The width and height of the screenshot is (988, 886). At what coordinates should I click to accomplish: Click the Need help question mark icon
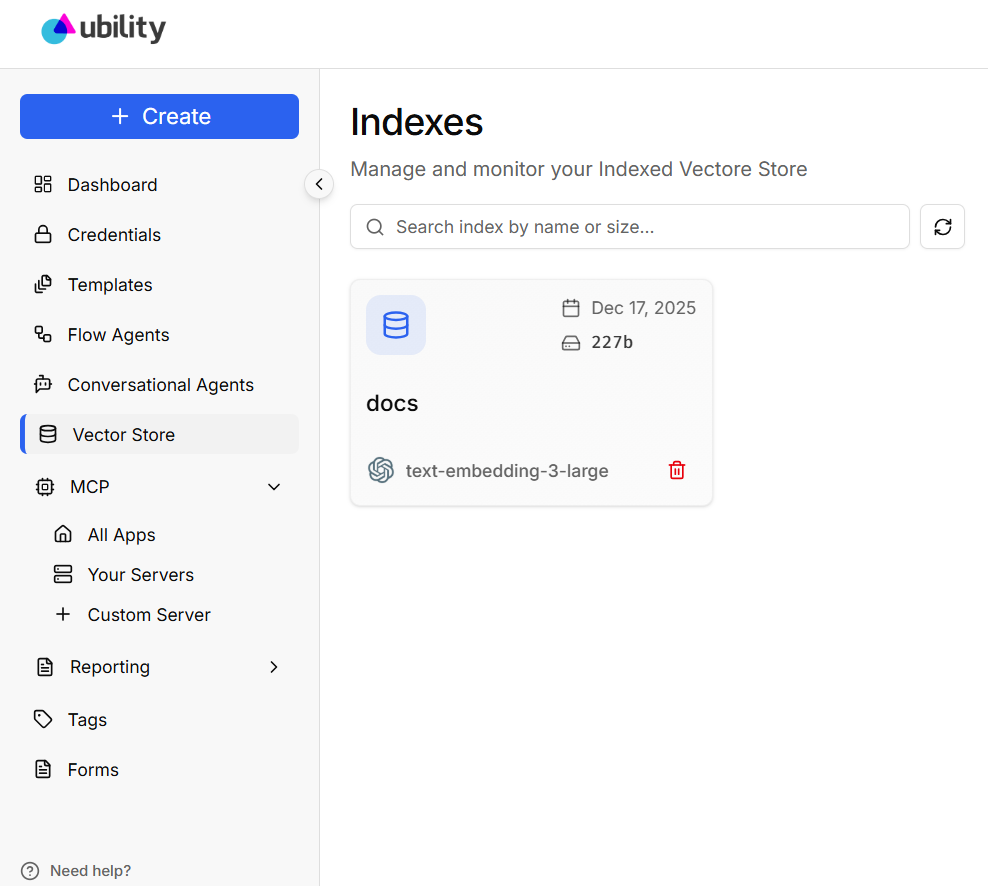[30, 870]
